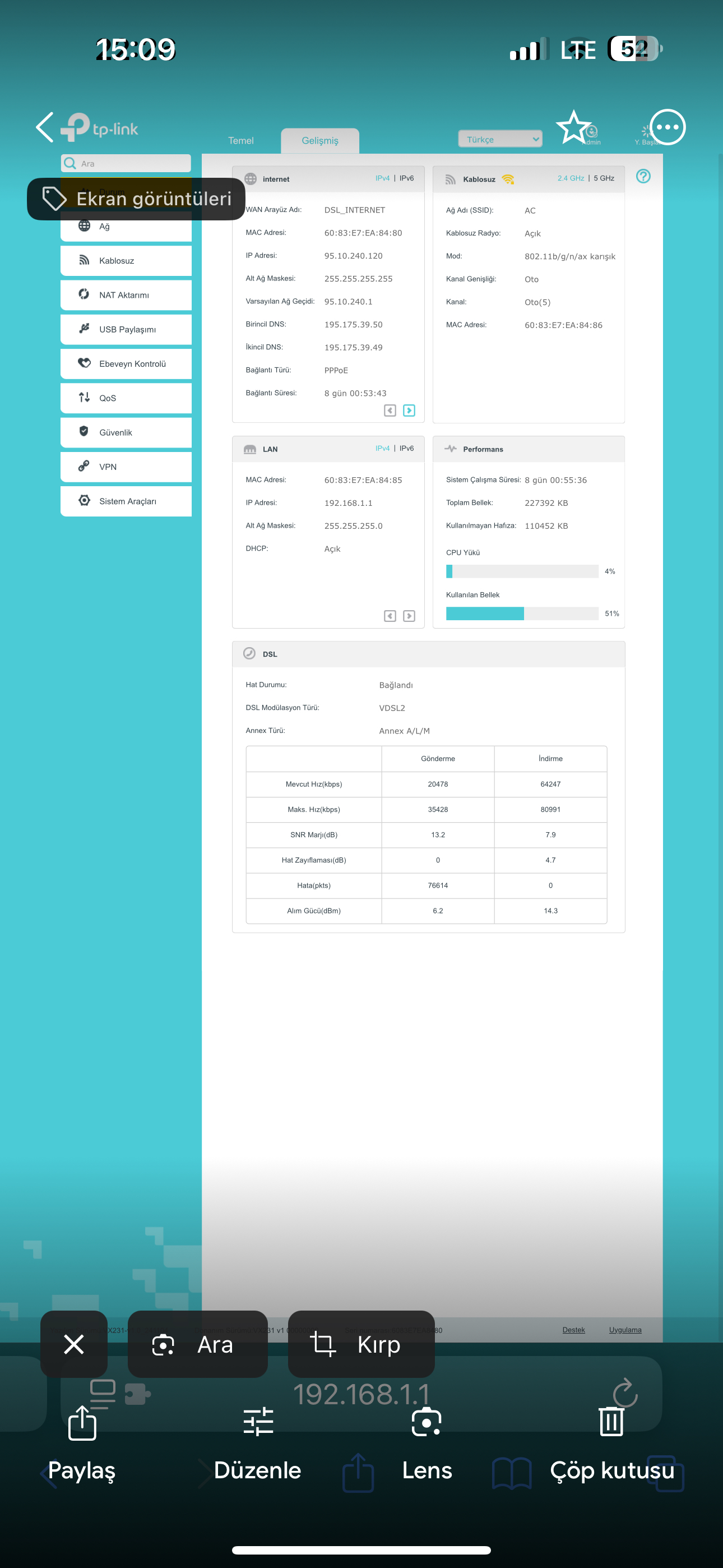Open the three-dots more options menu
The width and height of the screenshot is (723, 1568).
pyautogui.click(x=667, y=127)
